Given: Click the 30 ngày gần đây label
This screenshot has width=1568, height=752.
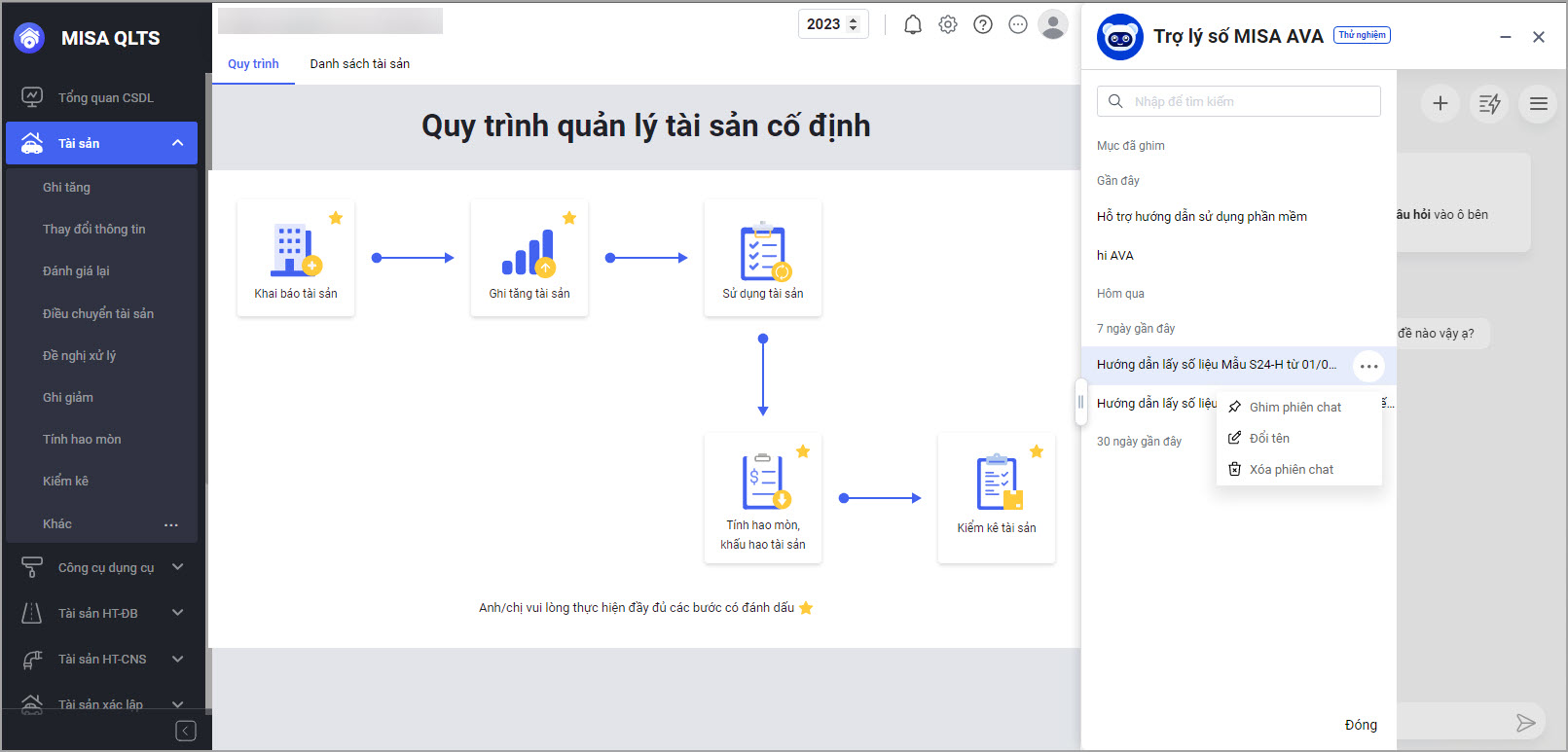Looking at the screenshot, I should pyautogui.click(x=1140, y=442).
